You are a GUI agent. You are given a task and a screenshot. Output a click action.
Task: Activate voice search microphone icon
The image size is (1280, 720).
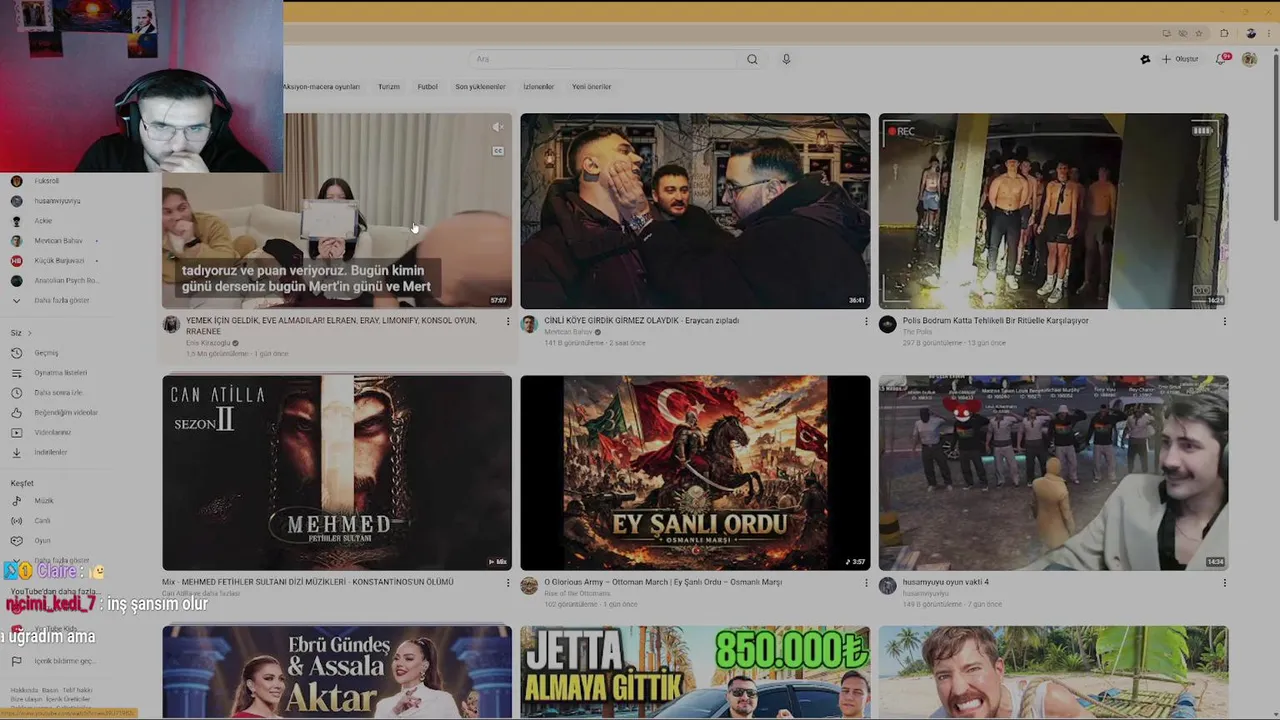point(786,59)
